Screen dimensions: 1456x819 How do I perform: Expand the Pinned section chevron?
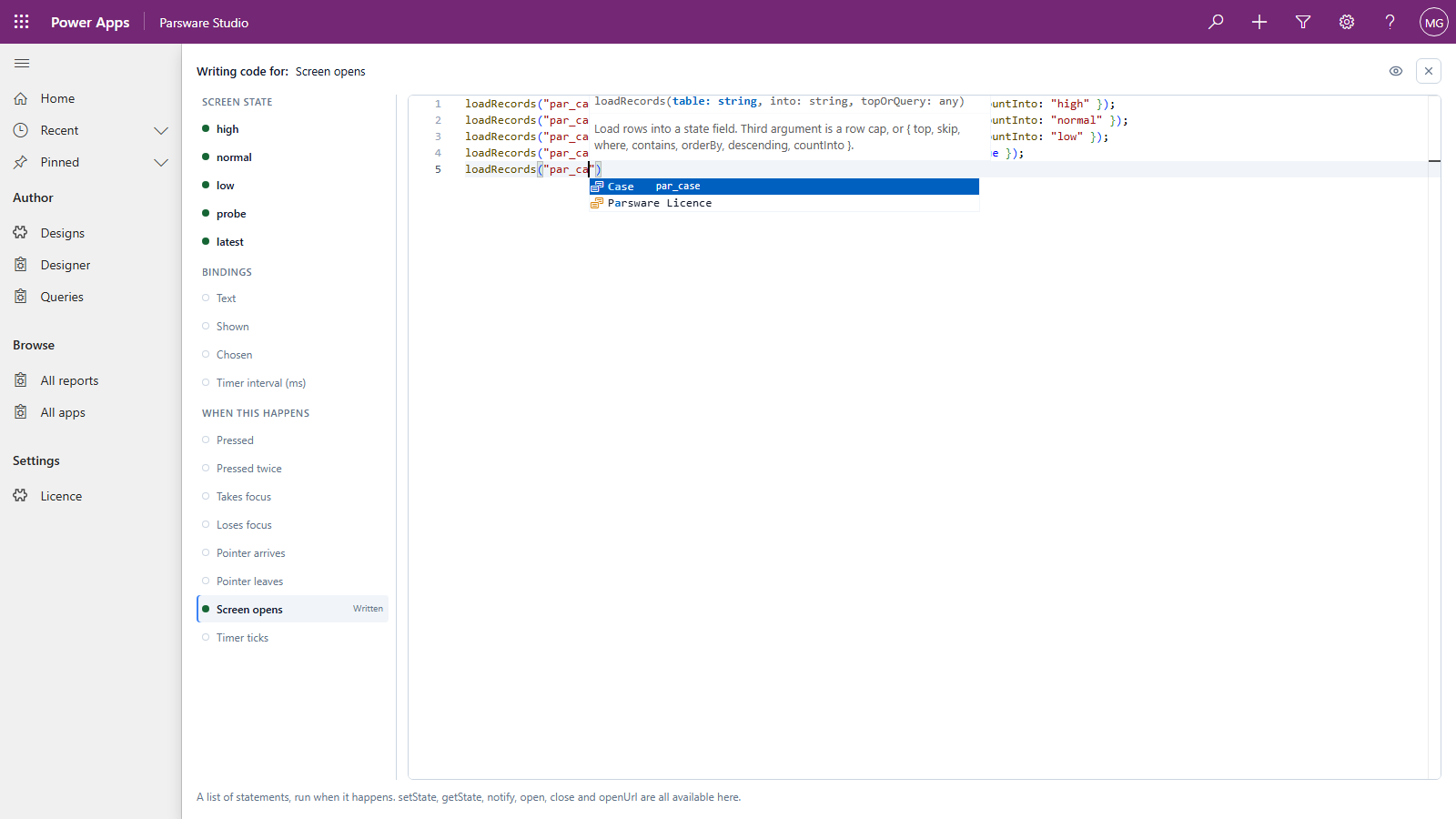point(161,163)
